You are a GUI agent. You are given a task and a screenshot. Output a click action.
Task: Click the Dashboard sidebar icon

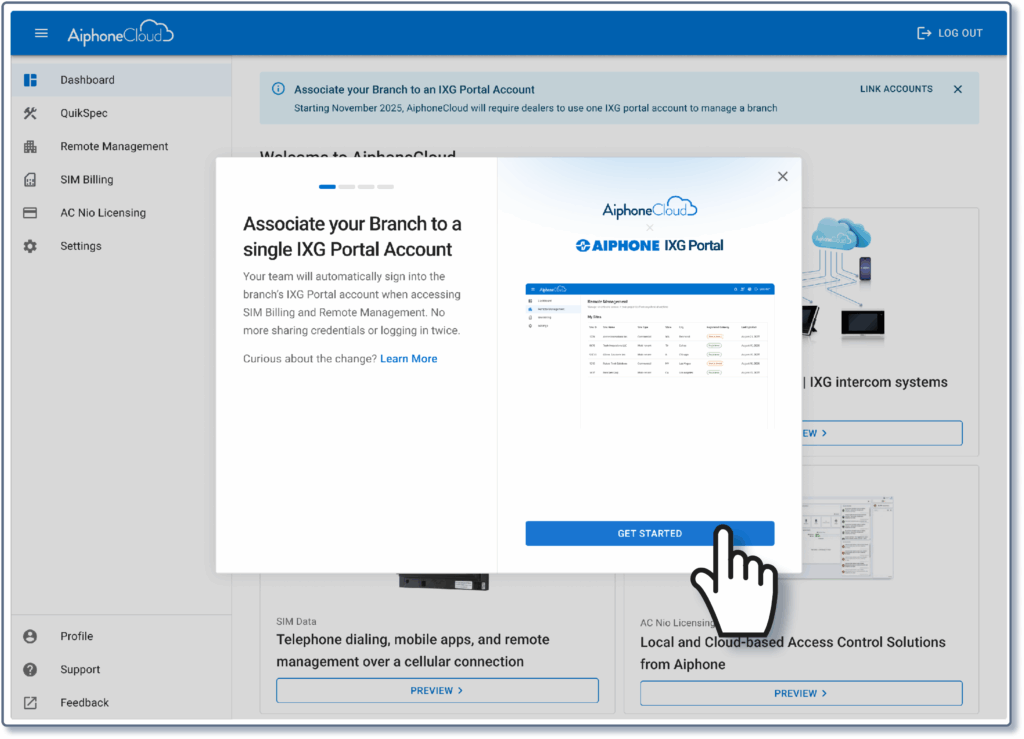point(30,80)
